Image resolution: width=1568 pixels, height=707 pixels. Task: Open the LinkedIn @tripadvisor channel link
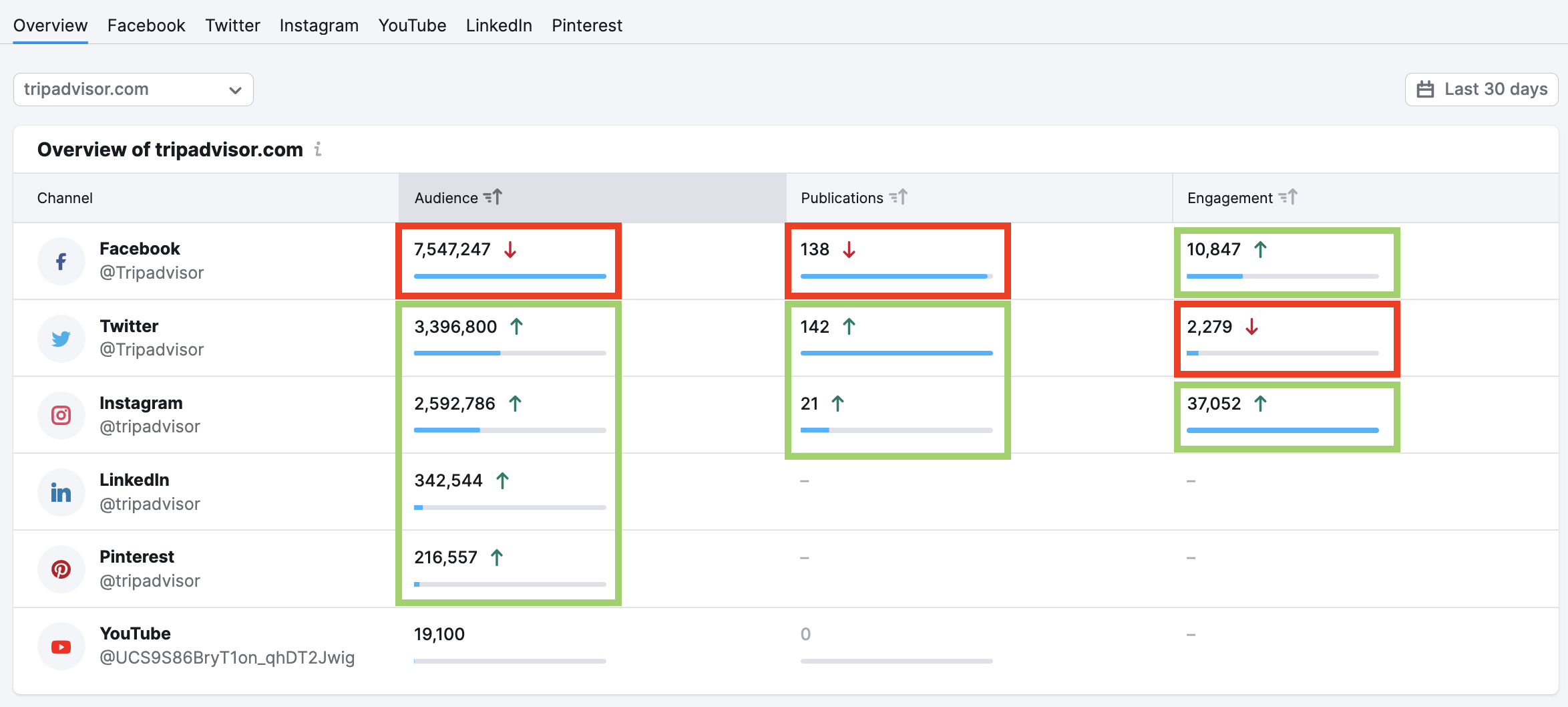(x=150, y=504)
